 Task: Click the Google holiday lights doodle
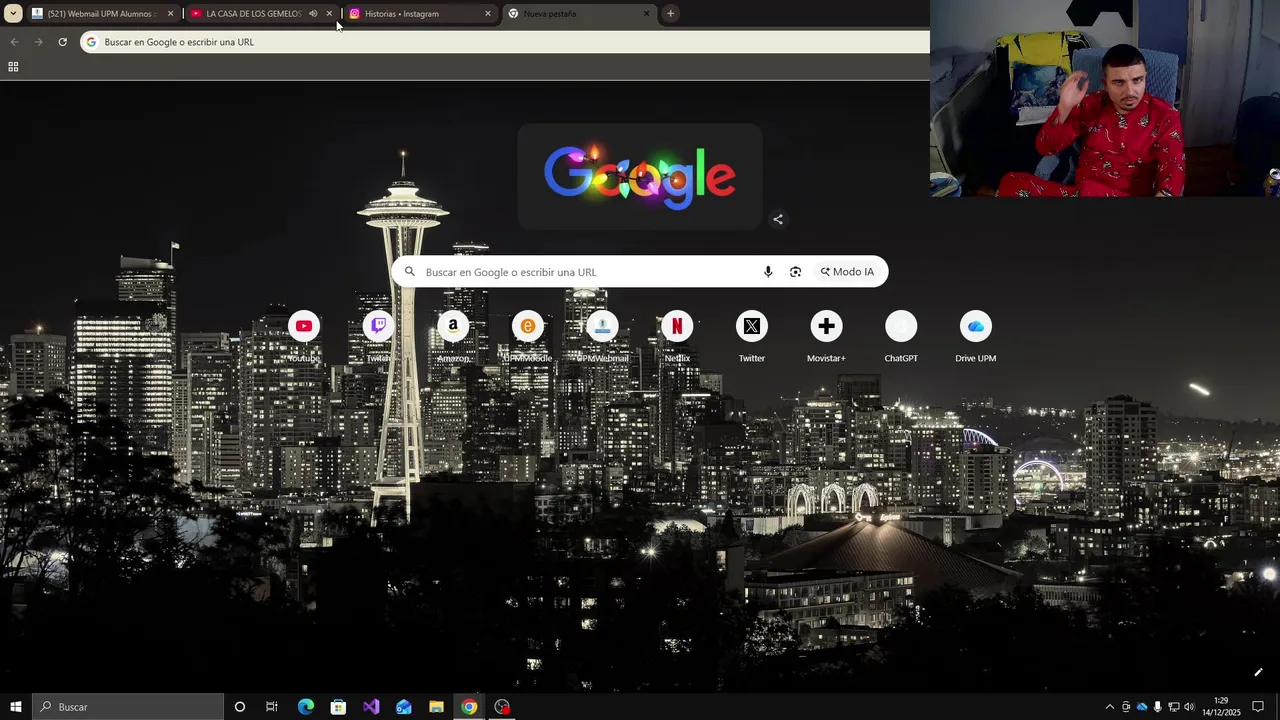tap(640, 177)
